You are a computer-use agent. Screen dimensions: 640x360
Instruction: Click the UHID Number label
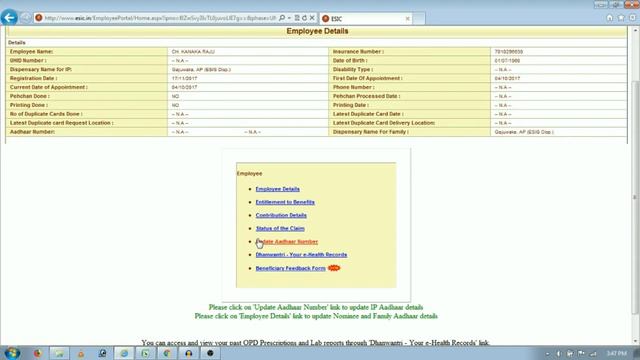(x=28, y=60)
